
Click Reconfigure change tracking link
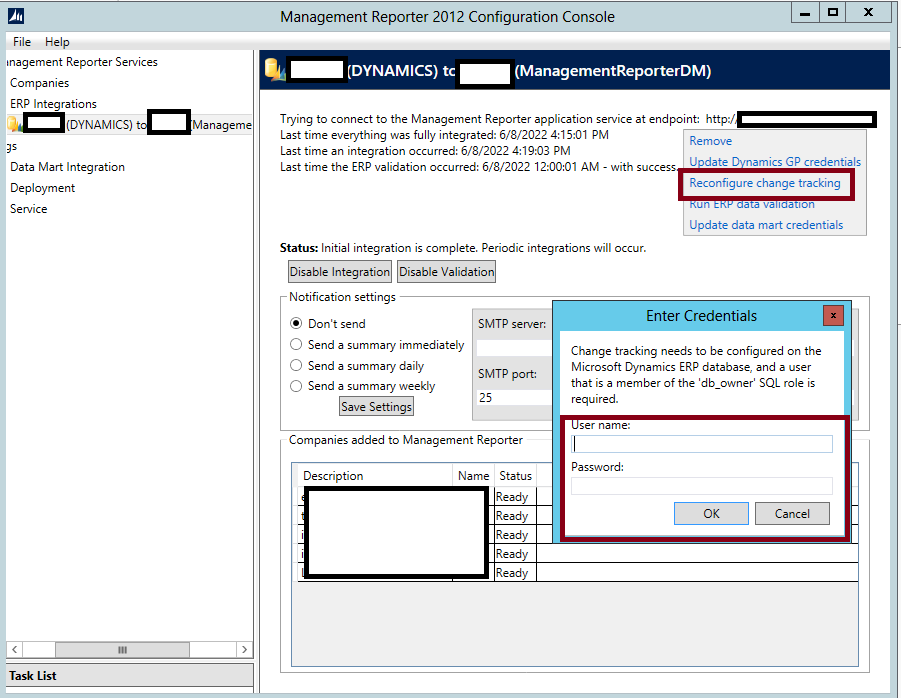pos(764,183)
